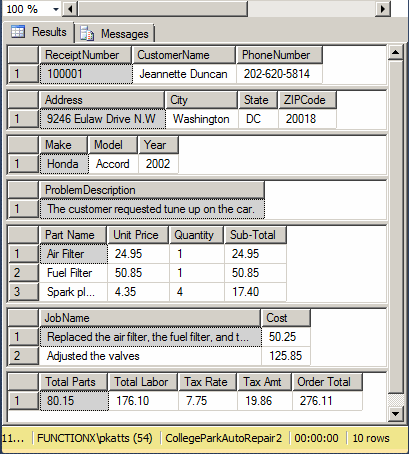Screen dimensions: 409x454
Task: Open the 100 % zoom dropdown
Action: [56, 9]
